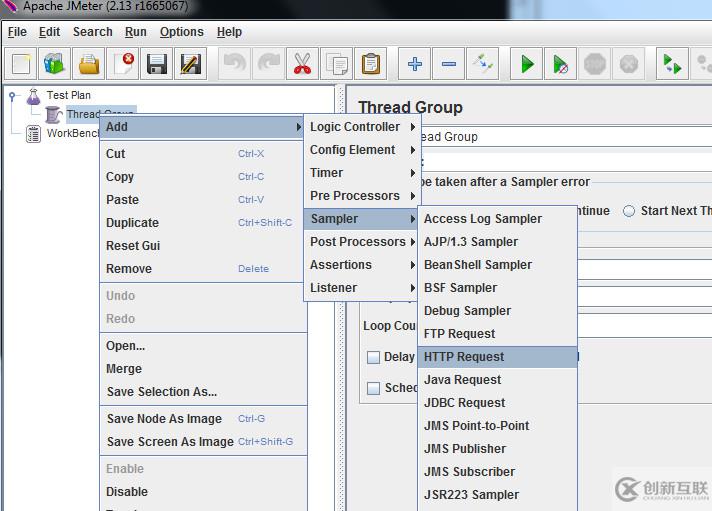Choose JMS Subscriber
Image resolution: width=712 pixels, height=511 pixels.
[498, 472]
